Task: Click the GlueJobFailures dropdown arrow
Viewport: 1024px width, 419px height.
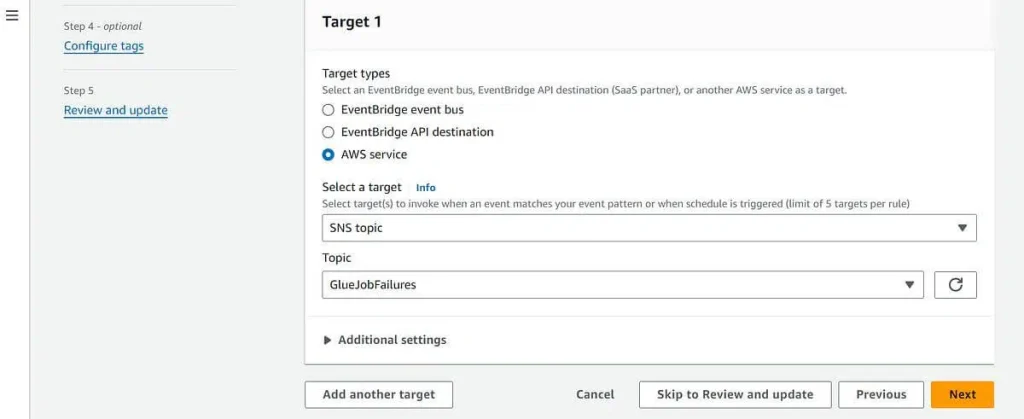Action: 908,285
